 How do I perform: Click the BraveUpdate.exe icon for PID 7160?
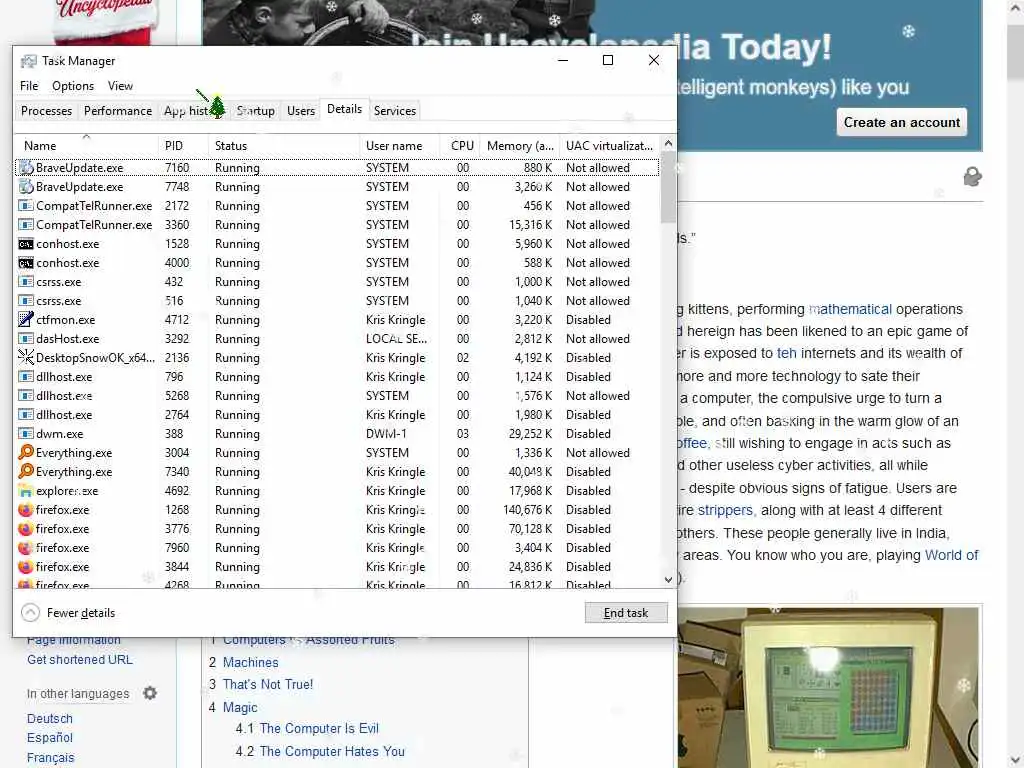pos(26,168)
